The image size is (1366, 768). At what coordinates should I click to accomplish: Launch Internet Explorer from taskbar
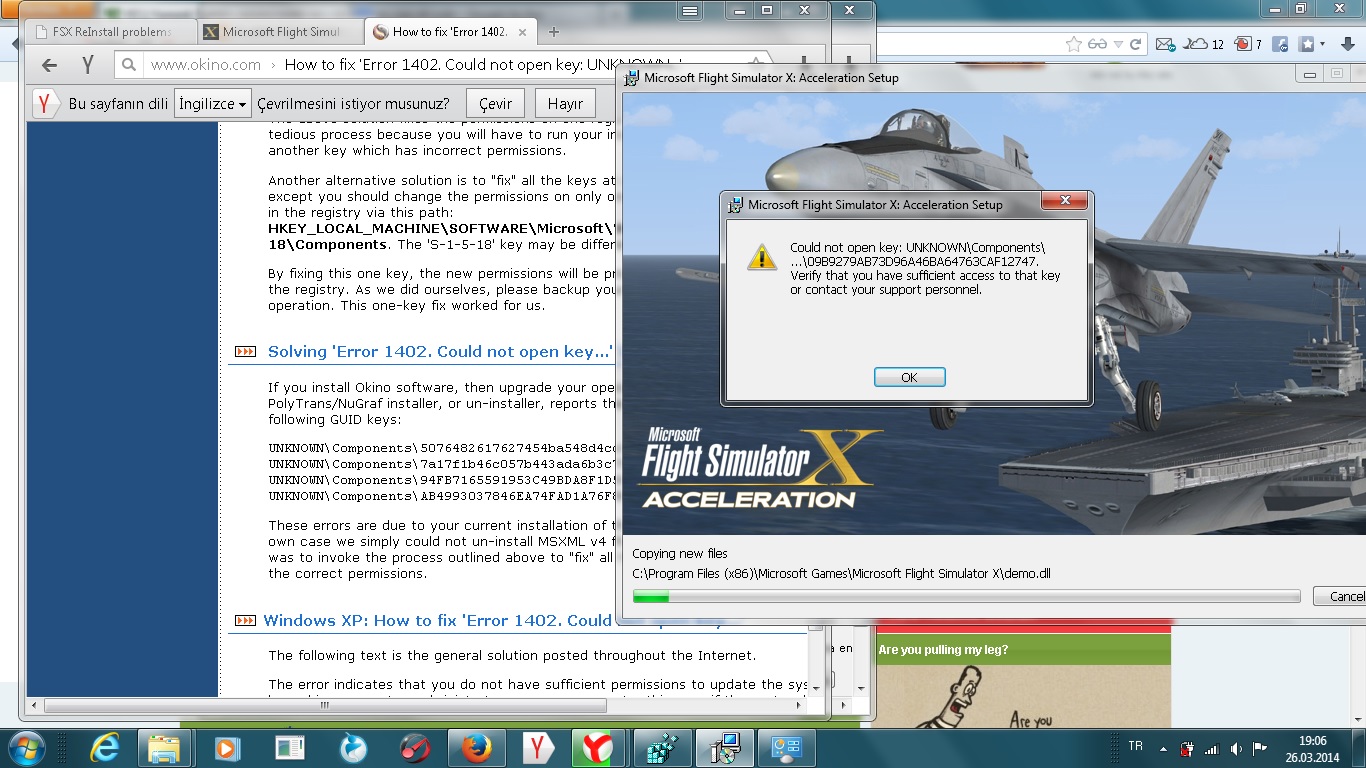[104, 748]
